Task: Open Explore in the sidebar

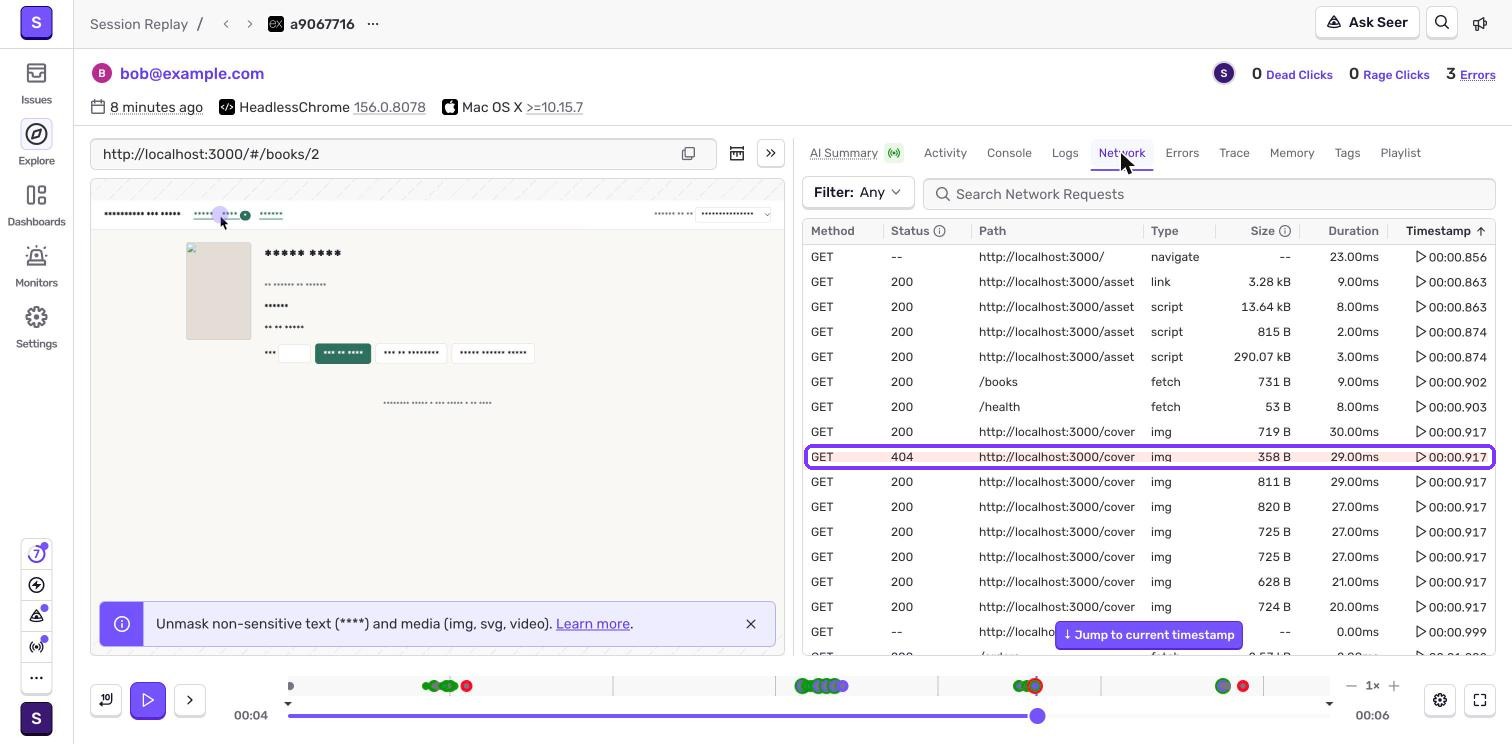Action: pos(36,144)
